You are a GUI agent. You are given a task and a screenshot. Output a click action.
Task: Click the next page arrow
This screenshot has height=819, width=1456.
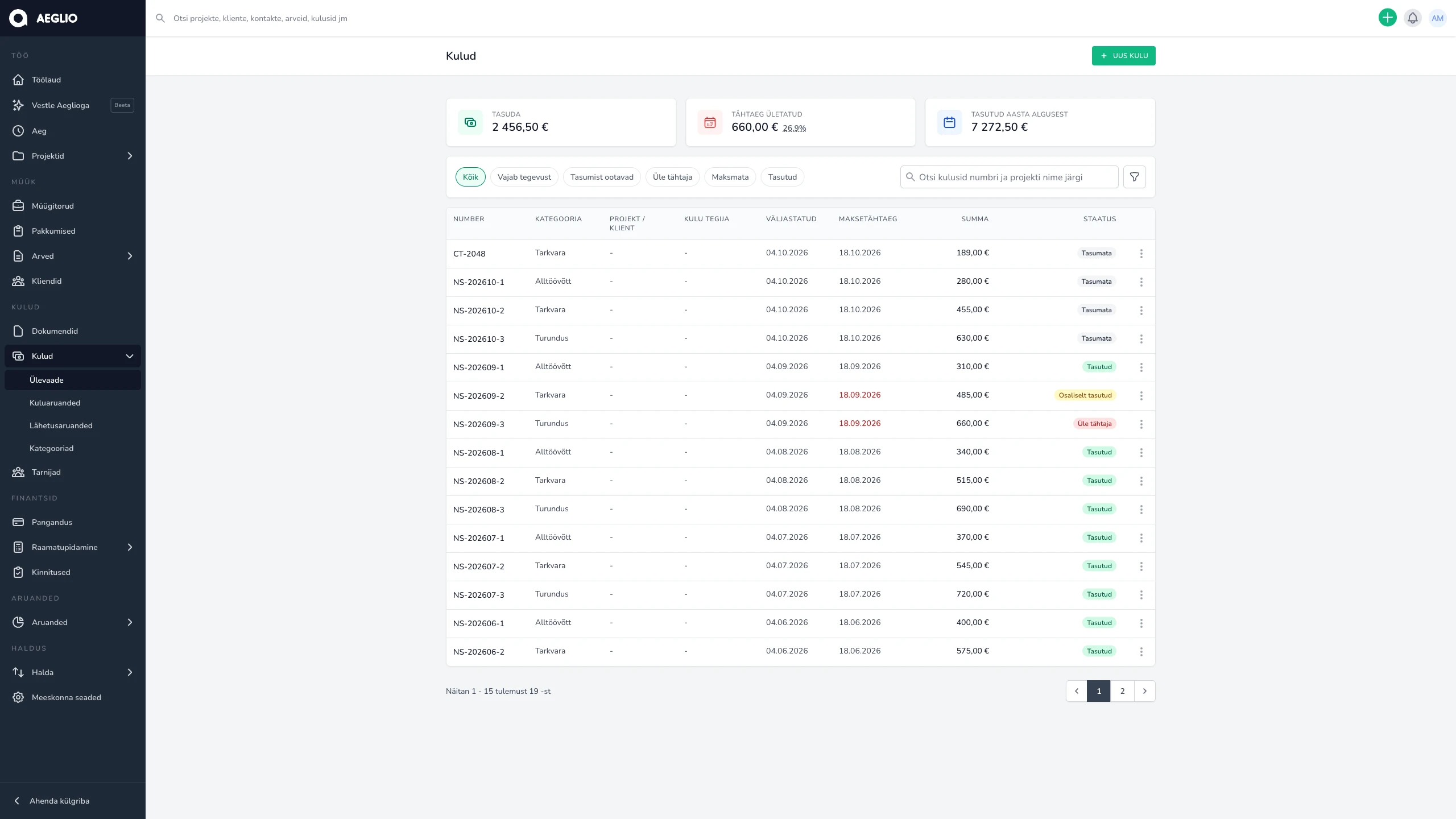click(x=1144, y=691)
